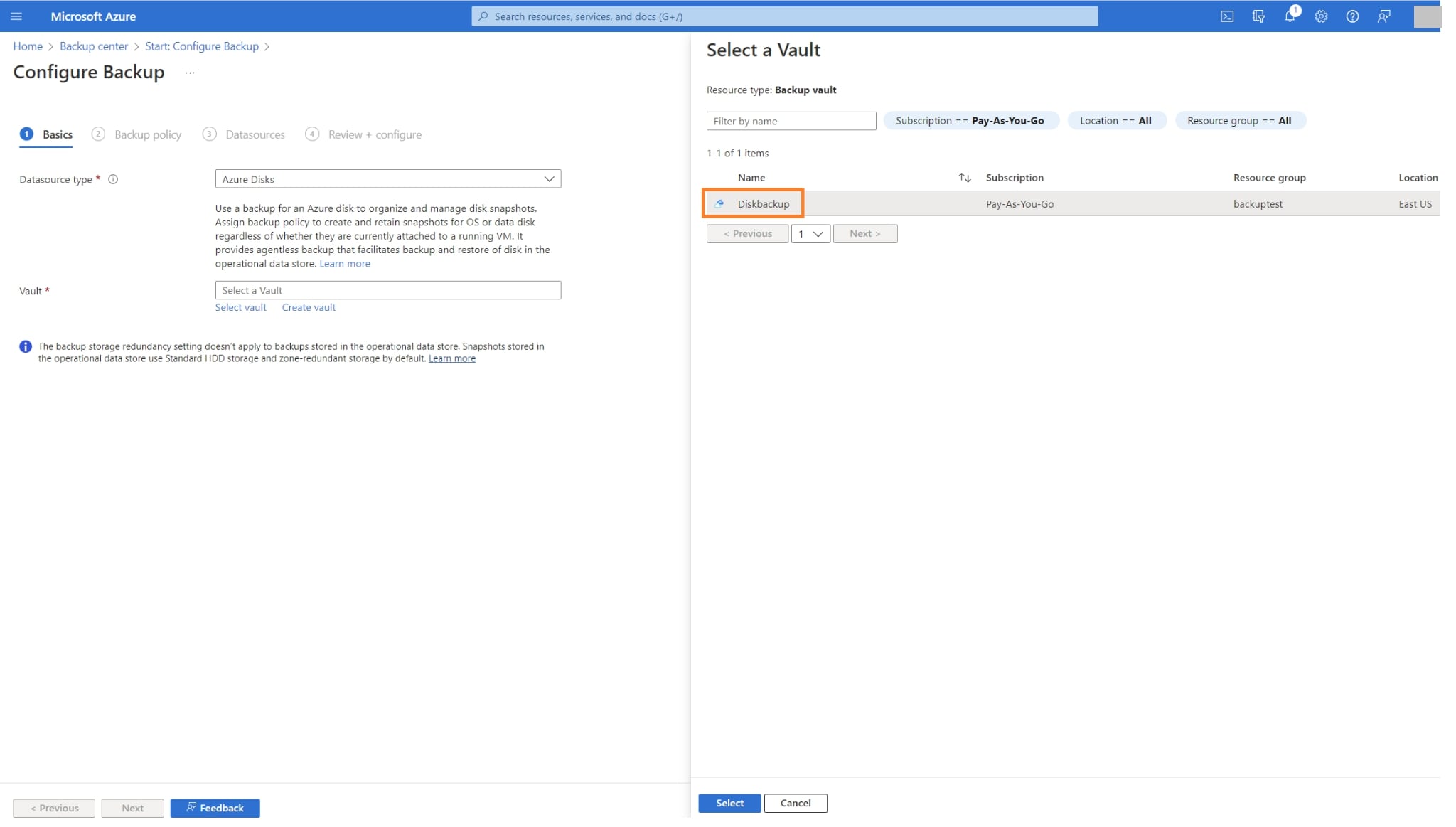Open the Location All filter pill
The image size is (1456, 827).
(x=1116, y=121)
